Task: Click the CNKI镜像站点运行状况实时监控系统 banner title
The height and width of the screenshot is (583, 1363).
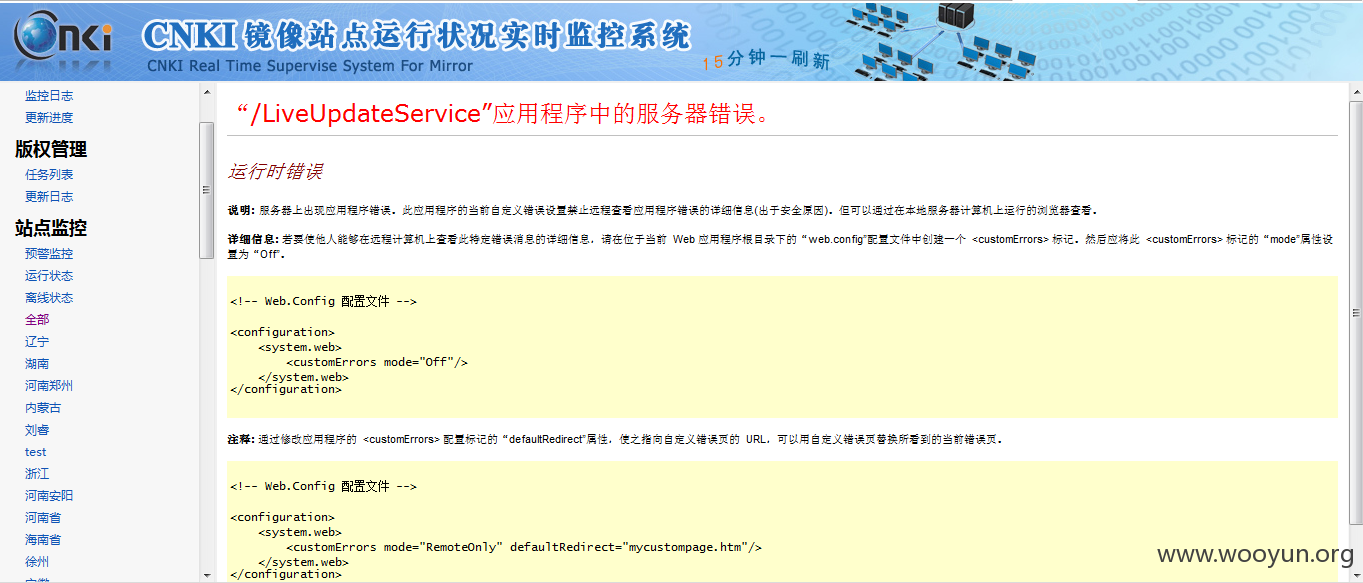Action: tap(416, 34)
